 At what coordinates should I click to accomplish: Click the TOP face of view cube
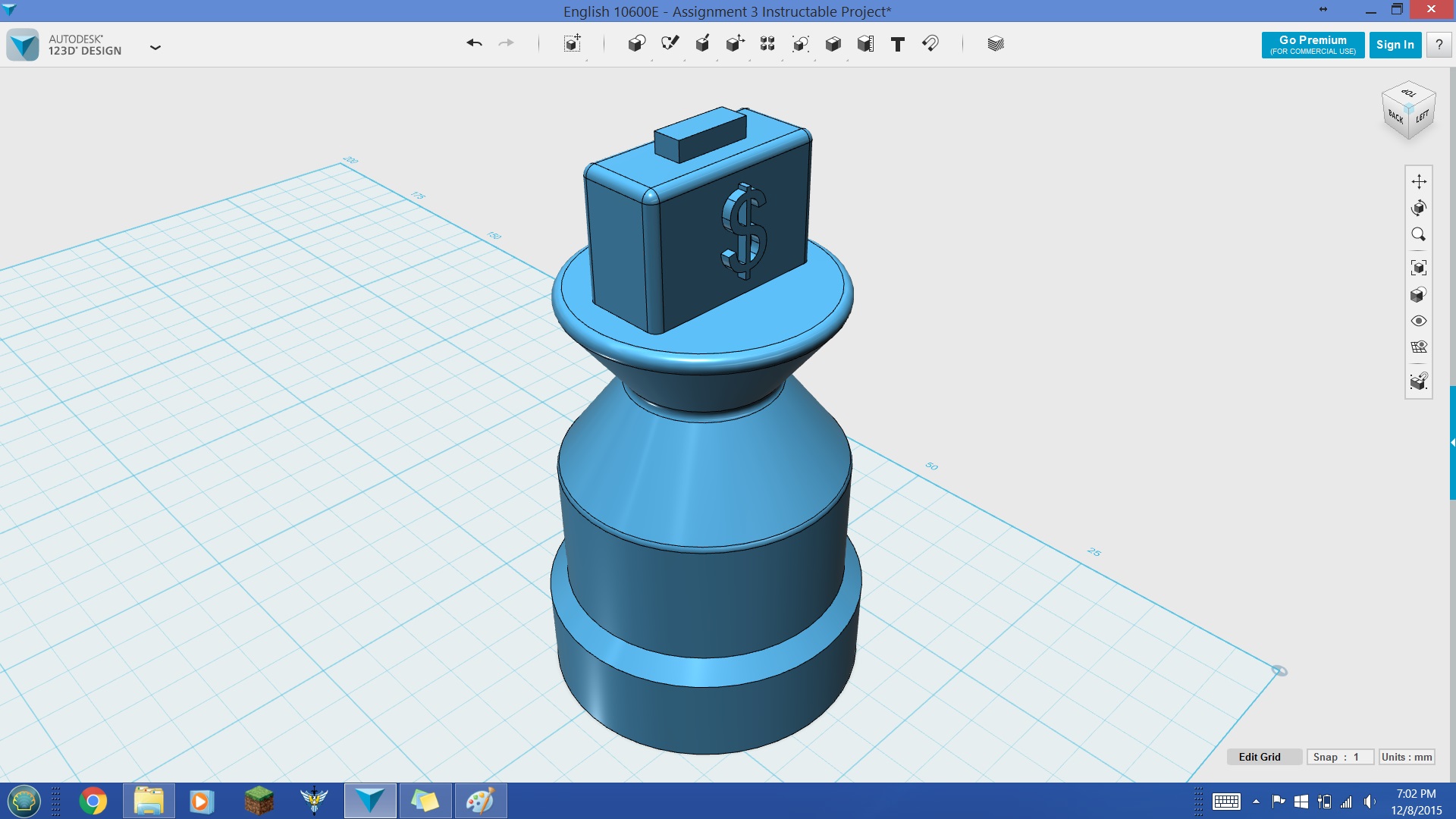[1409, 93]
